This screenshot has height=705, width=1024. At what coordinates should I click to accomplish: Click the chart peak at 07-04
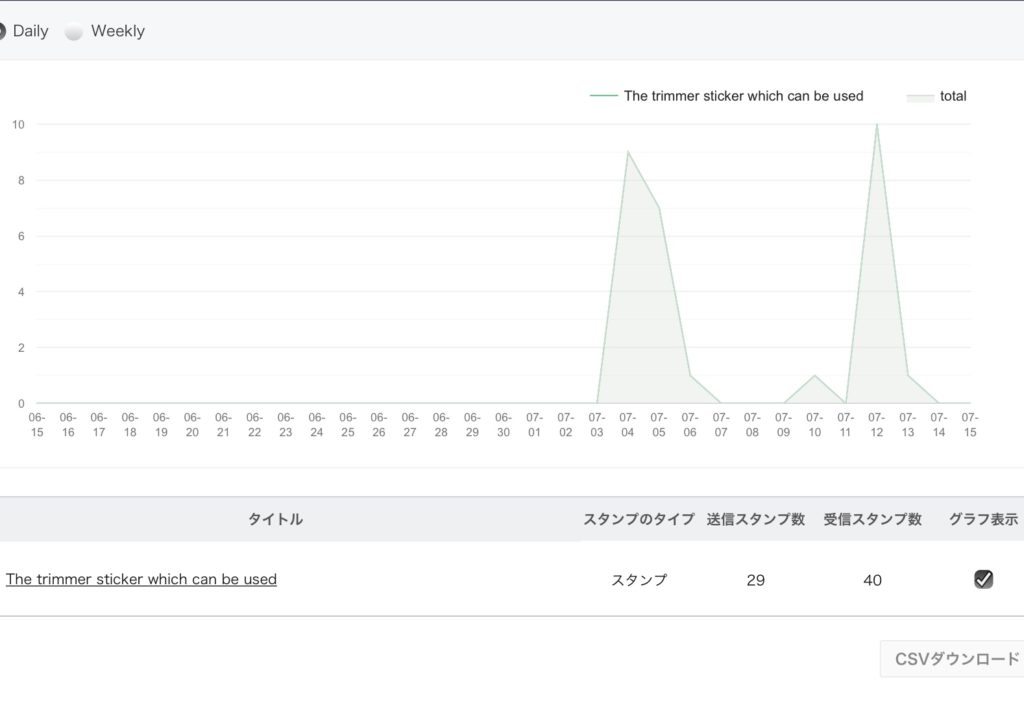click(628, 152)
